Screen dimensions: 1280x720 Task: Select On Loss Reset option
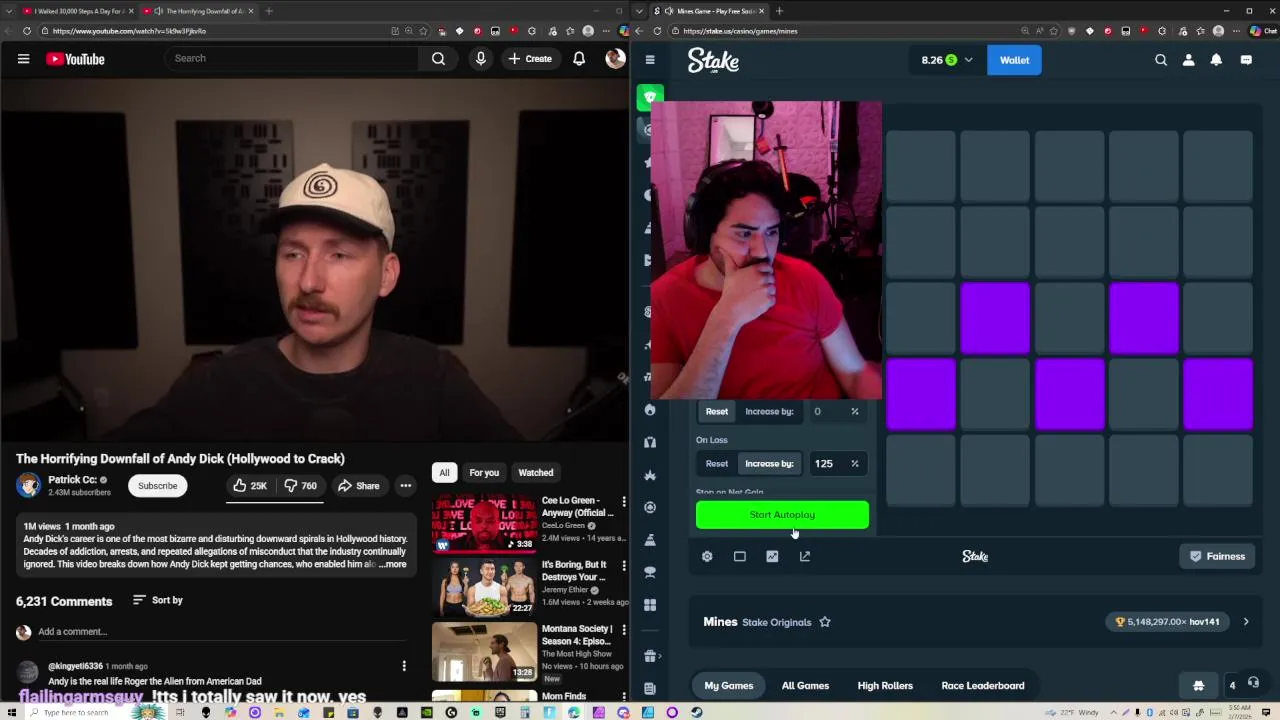click(717, 463)
